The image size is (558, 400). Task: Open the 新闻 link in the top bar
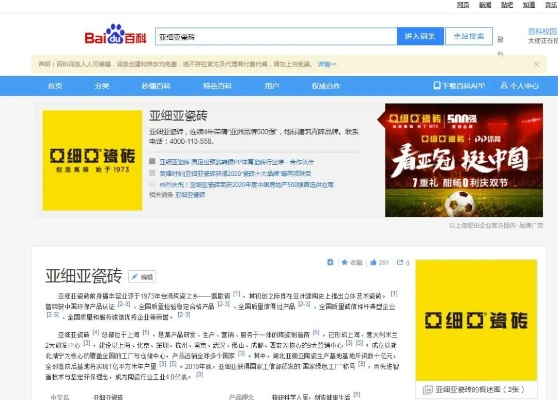click(485, 5)
